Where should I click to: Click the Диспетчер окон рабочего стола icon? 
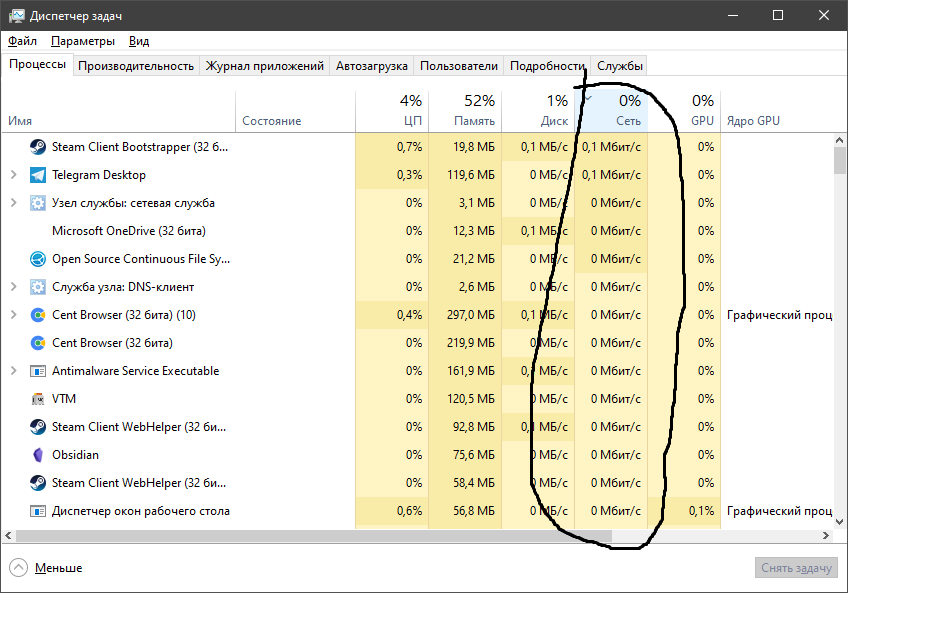point(38,511)
